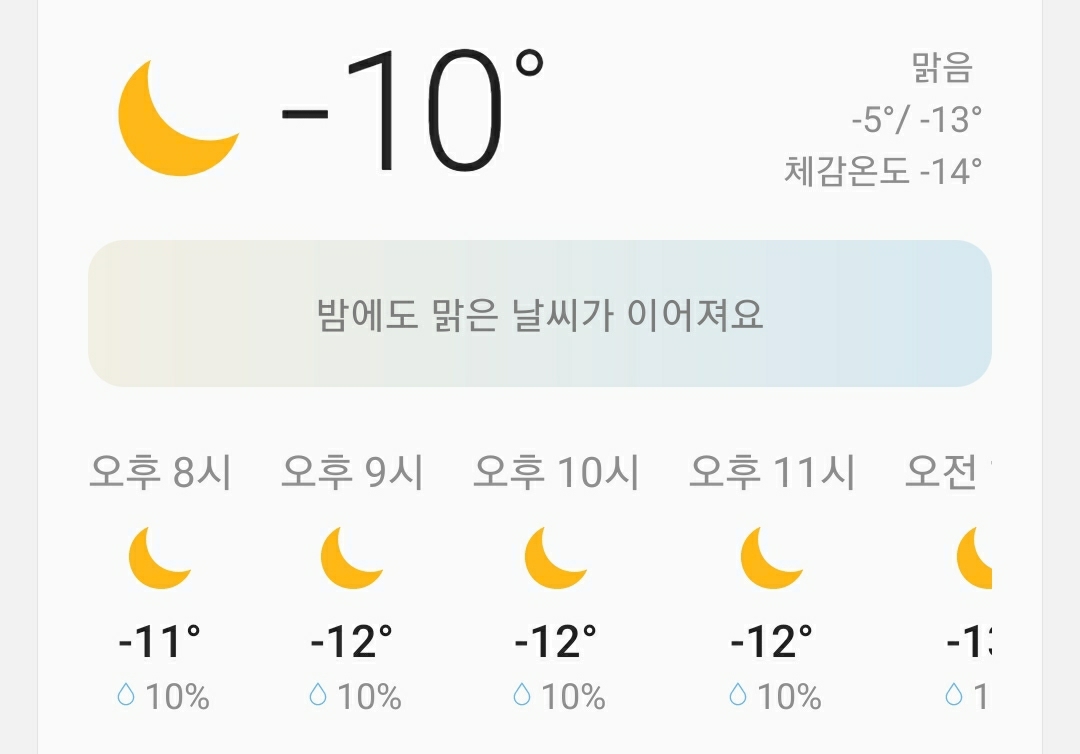
Task: Tap the -11° temperature for 오후 8시
Action: point(160,641)
